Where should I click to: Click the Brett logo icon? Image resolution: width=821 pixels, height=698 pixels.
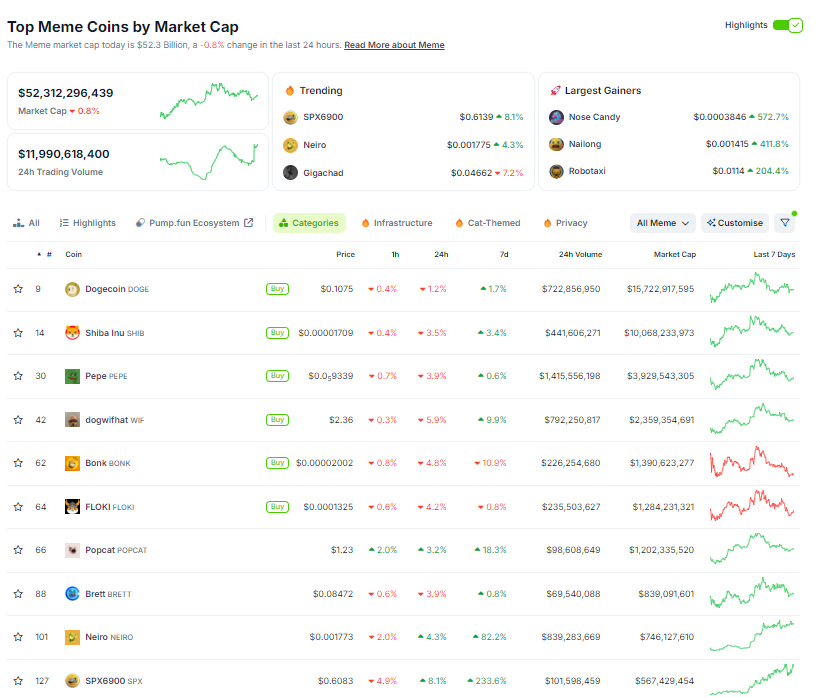72,593
